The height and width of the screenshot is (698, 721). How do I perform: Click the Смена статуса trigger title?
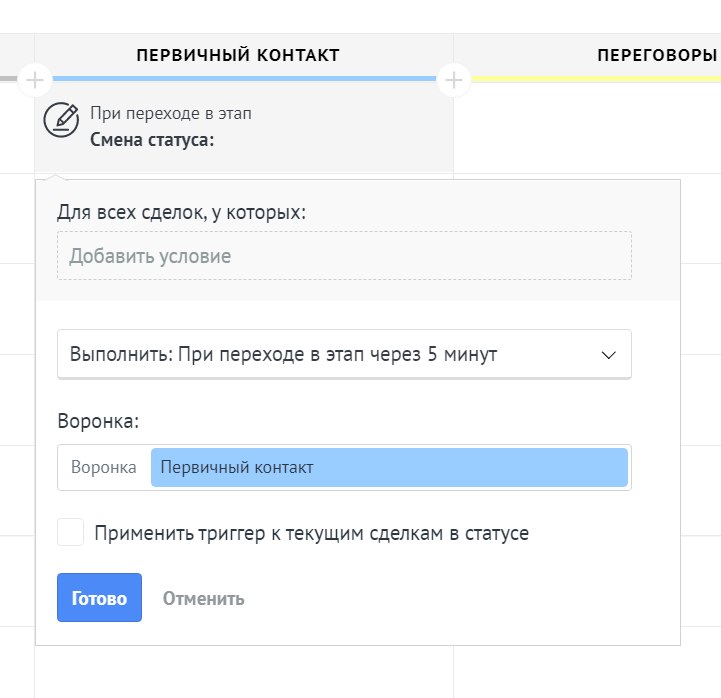click(x=152, y=139)
